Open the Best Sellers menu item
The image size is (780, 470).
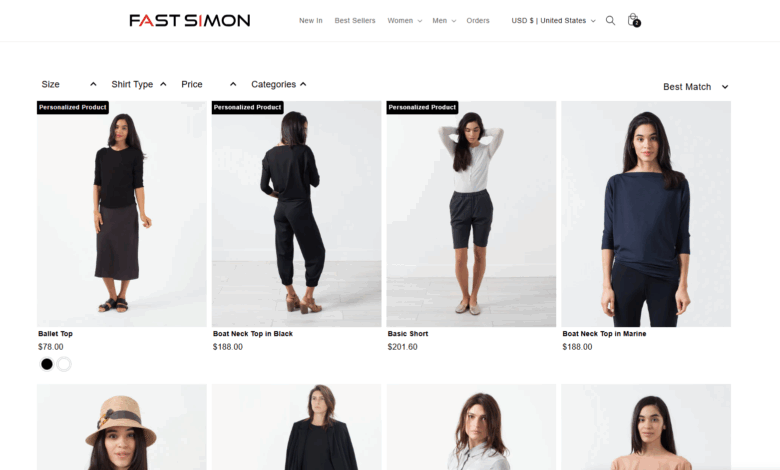point(355,20)
